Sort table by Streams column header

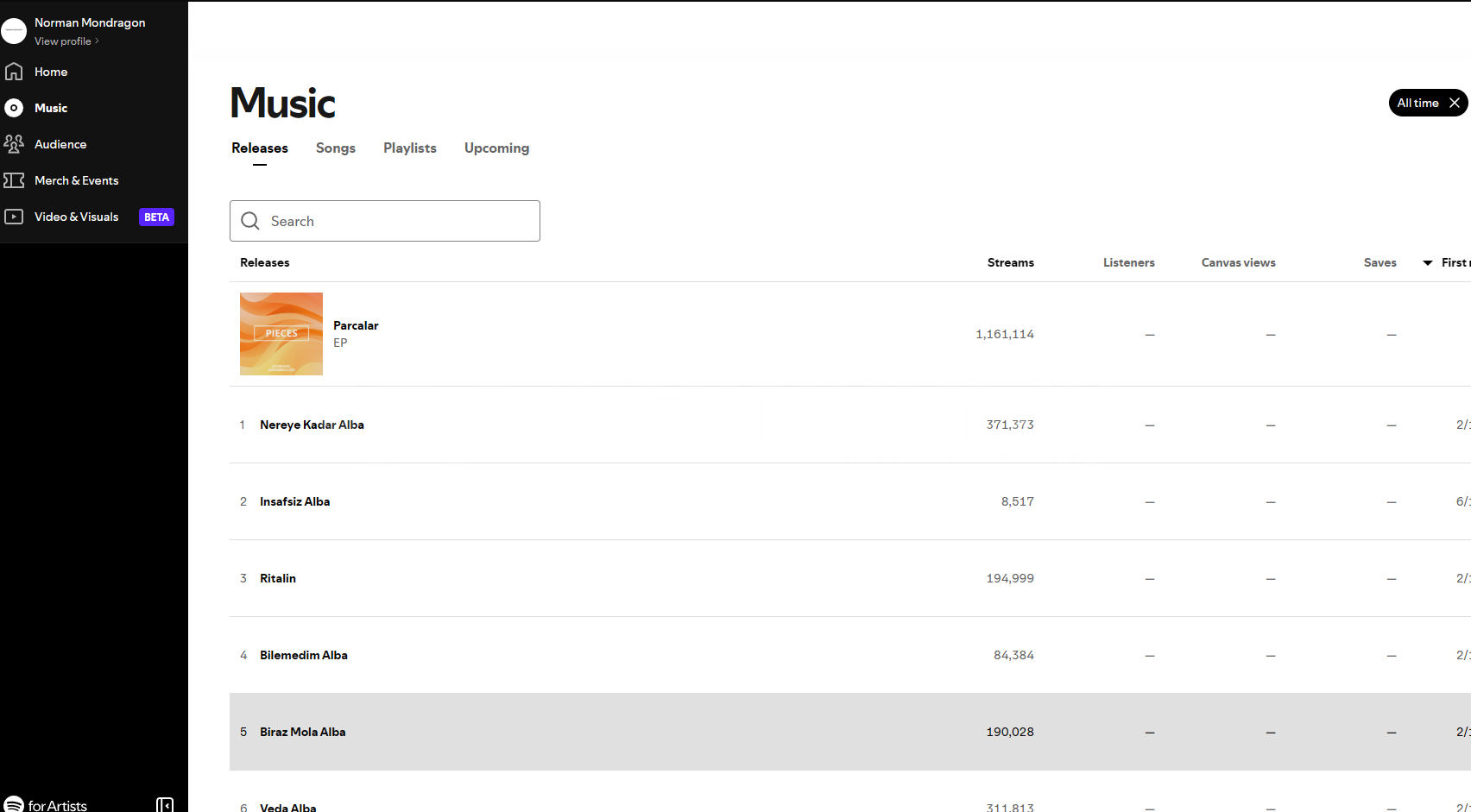click(1010, 263)
